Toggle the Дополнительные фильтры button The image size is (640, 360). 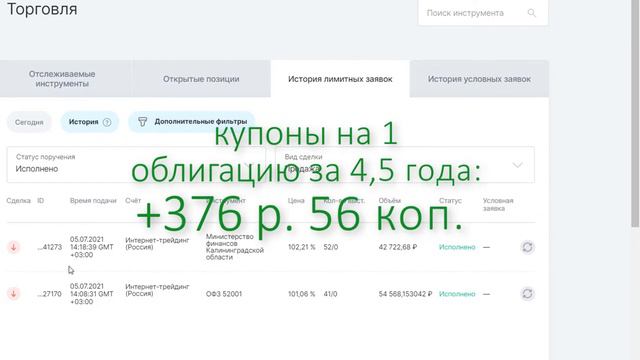coord(191,122)
